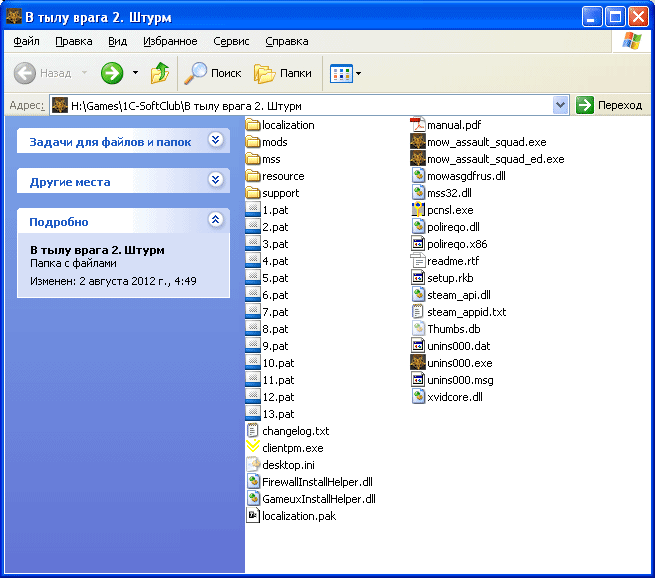Click the Go (Переход) button
This screenshot has width=655, height=578.
pos(609,105)
